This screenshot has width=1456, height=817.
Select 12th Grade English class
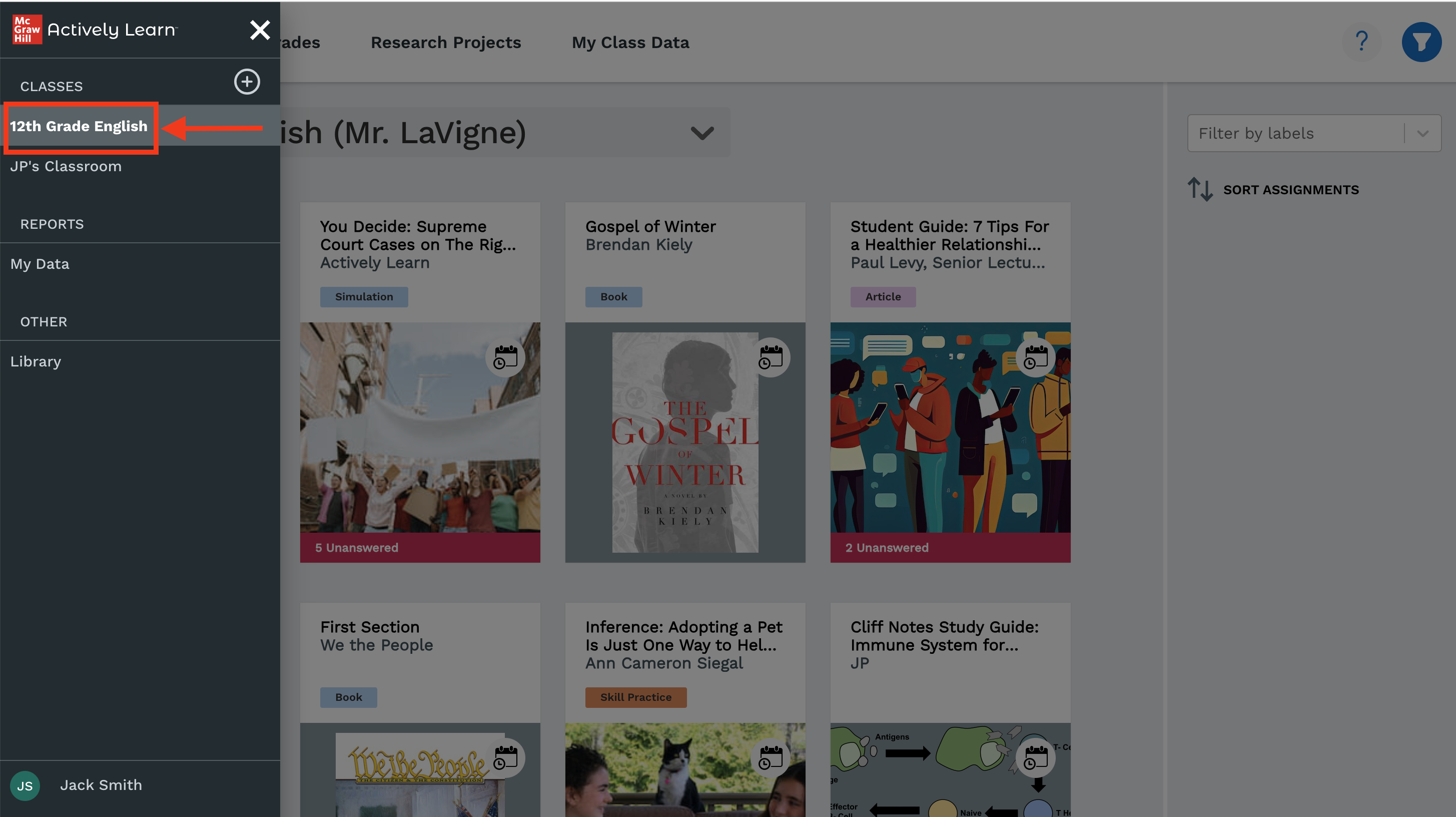pos(79,125)
